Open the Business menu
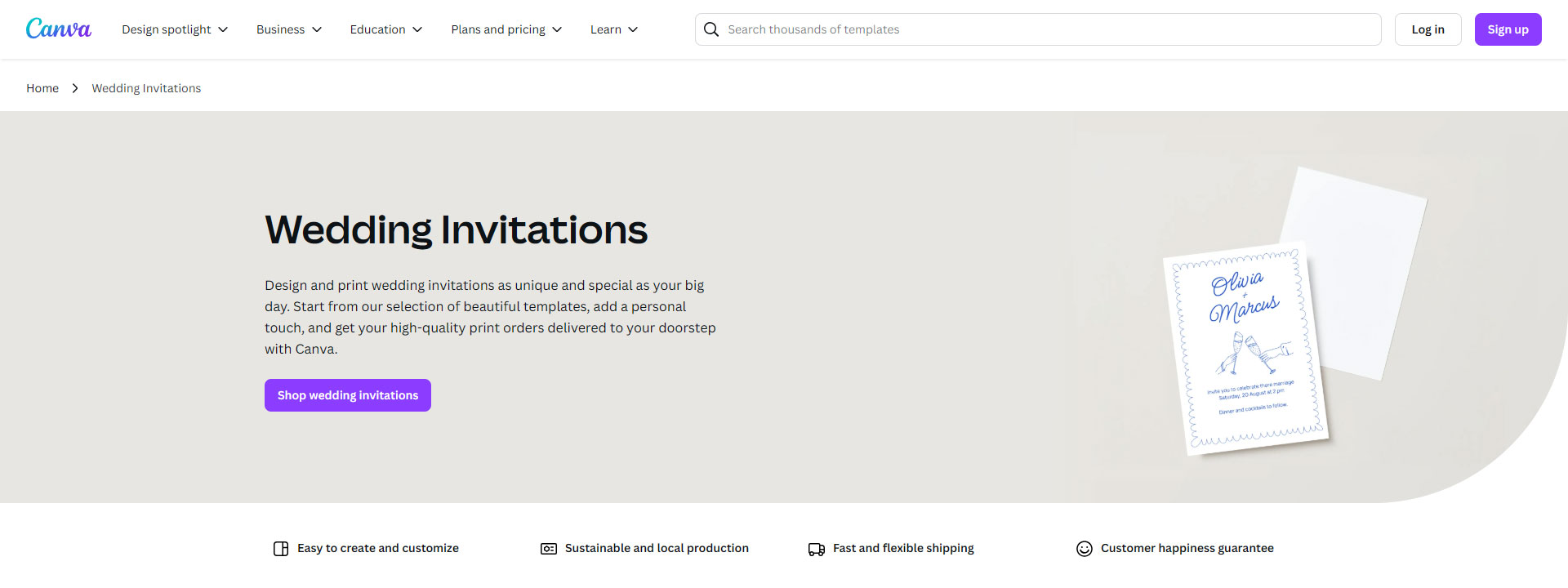Viewport: 1568px width, 588px height. (x=289, y=29)
